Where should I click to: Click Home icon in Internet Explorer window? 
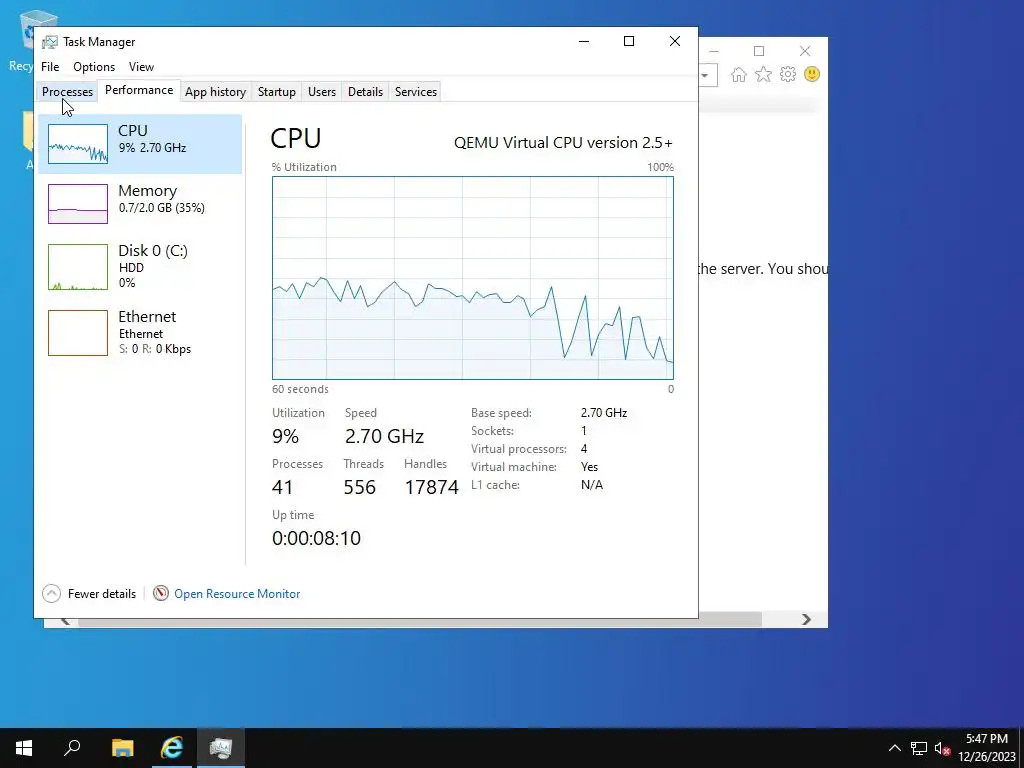point(739,74)
